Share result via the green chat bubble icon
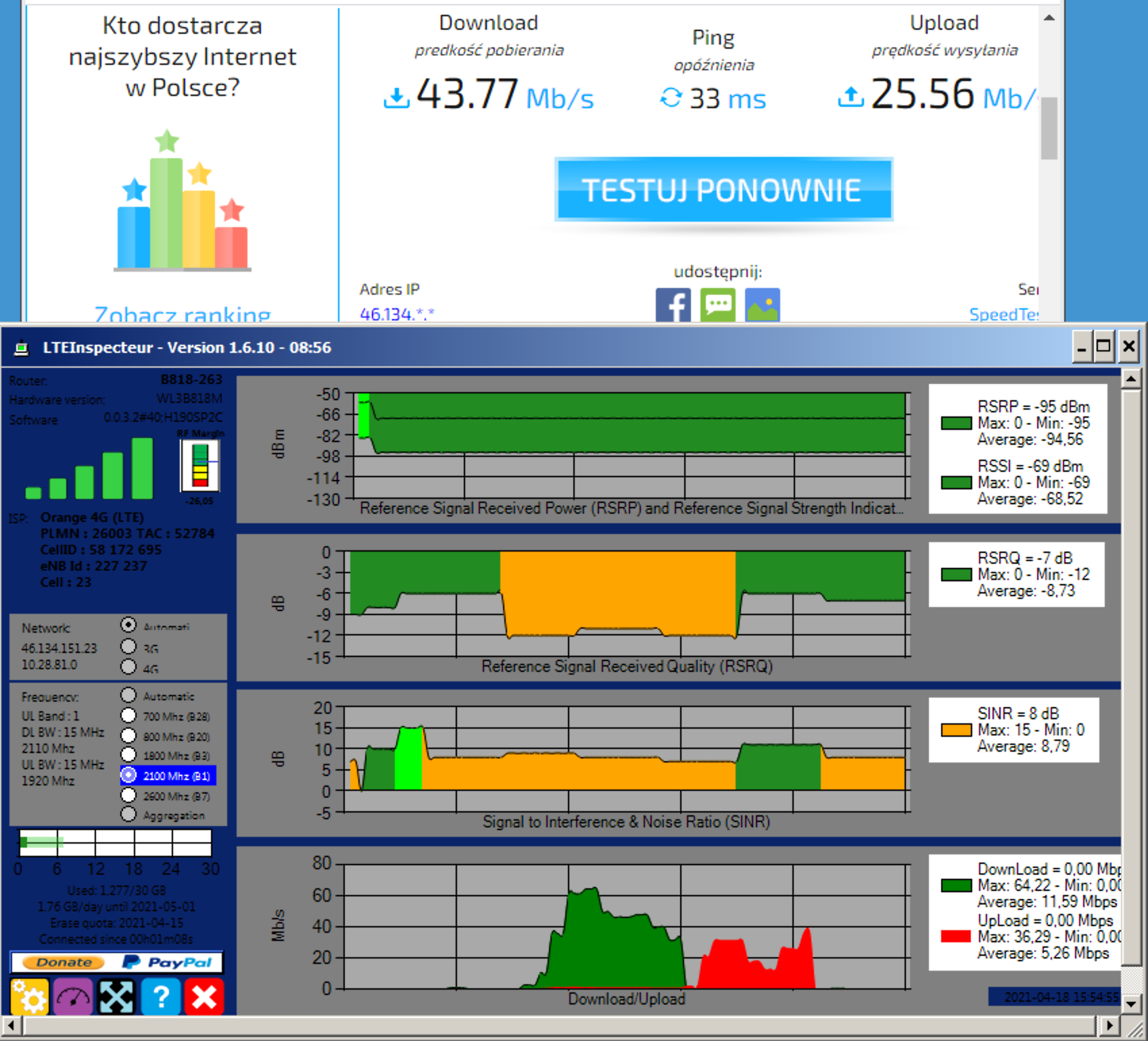The width and height of the screenshot is (1148, 1041). click(x=718, y=306)
